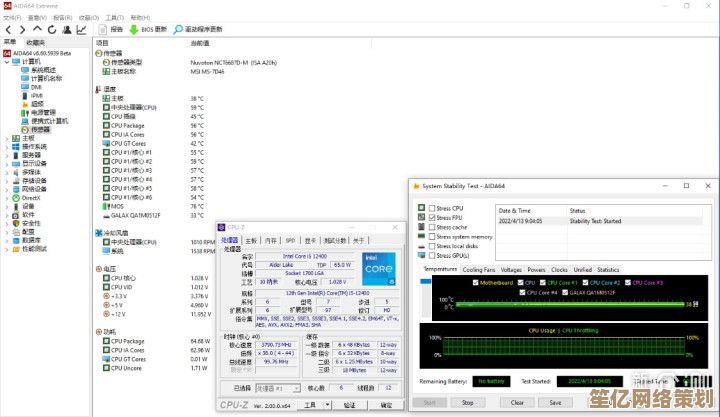Viewport: 720px width, 417px height.
Task: Open the 工具(T) menu
Action: tap(114, 17)
